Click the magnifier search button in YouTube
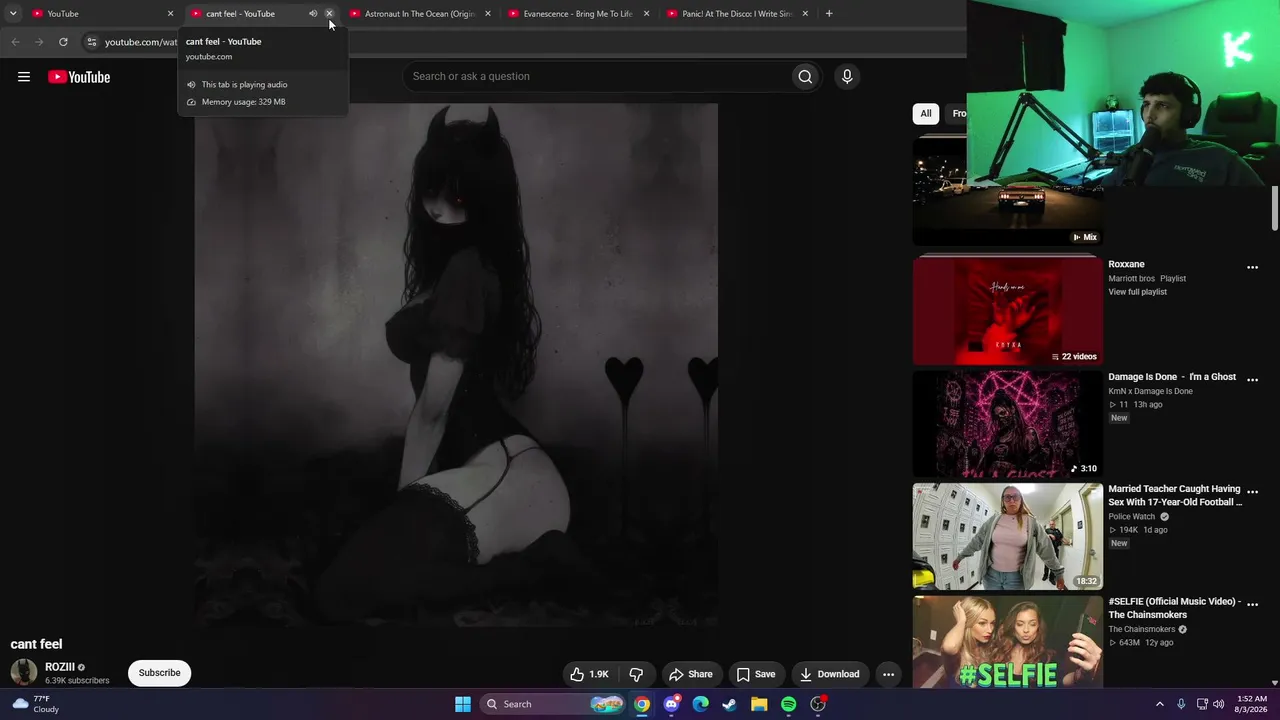This screenshot has width=1280, height=720. (805, 77)
